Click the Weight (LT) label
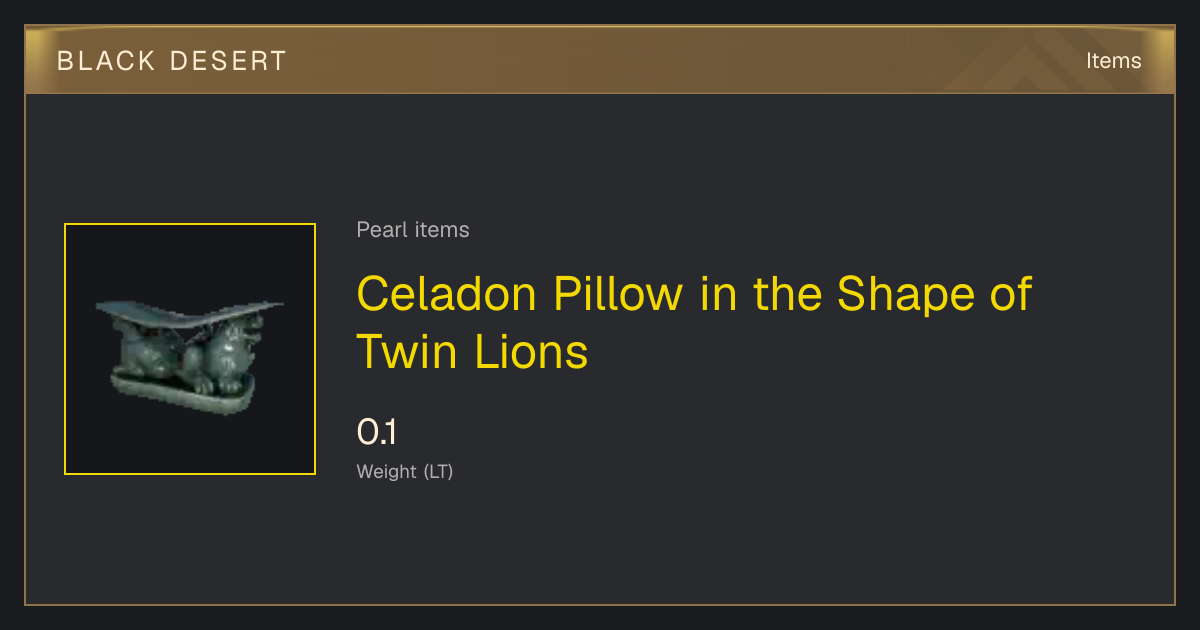 pos(405,471)
